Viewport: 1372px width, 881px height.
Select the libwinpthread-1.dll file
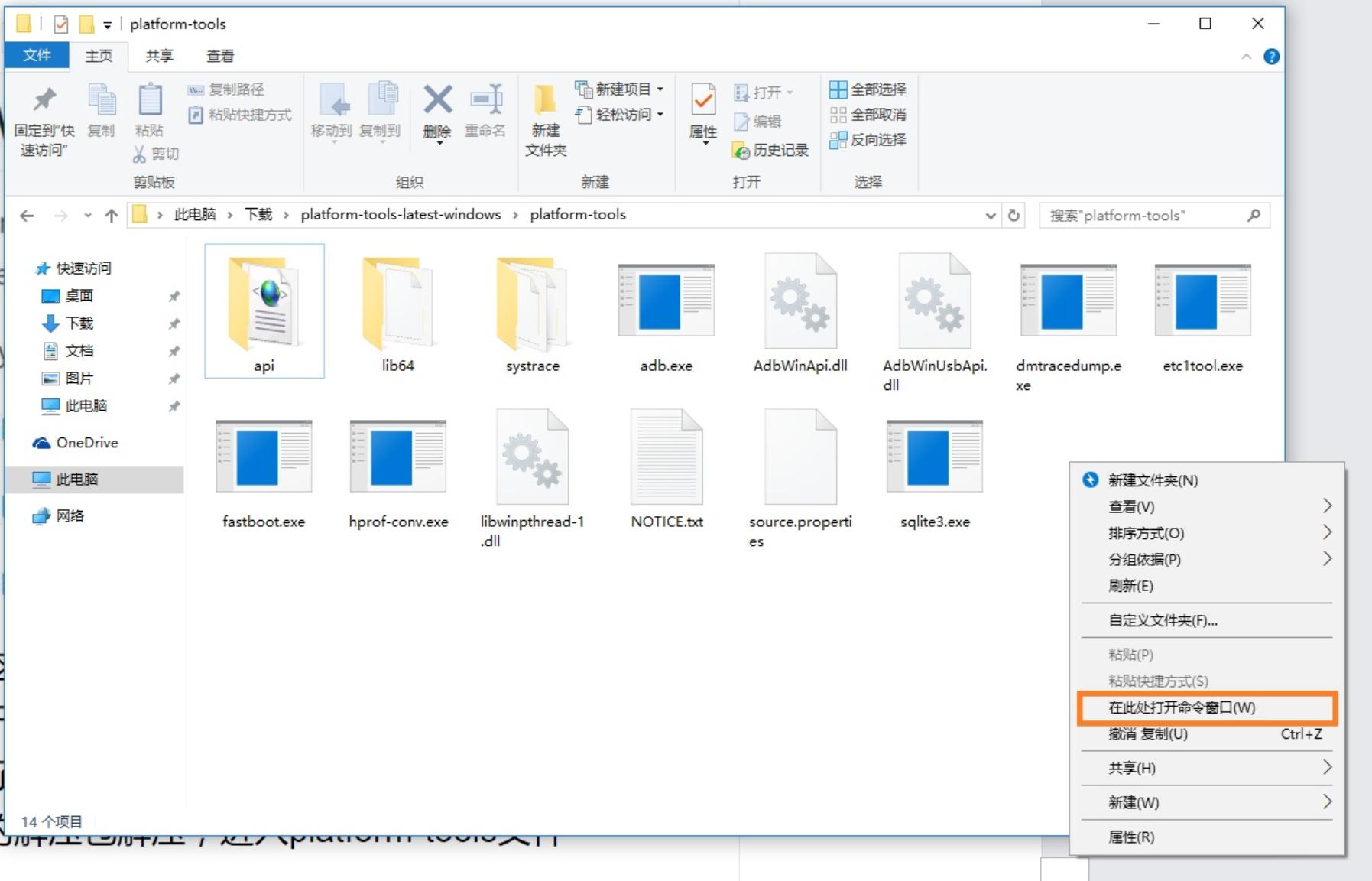533,477
